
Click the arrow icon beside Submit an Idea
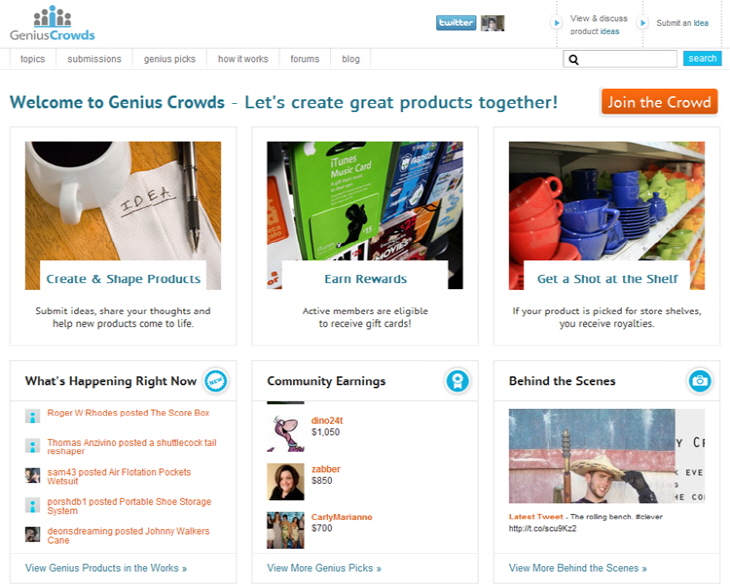pyautogui.click(x=642, y=22)
